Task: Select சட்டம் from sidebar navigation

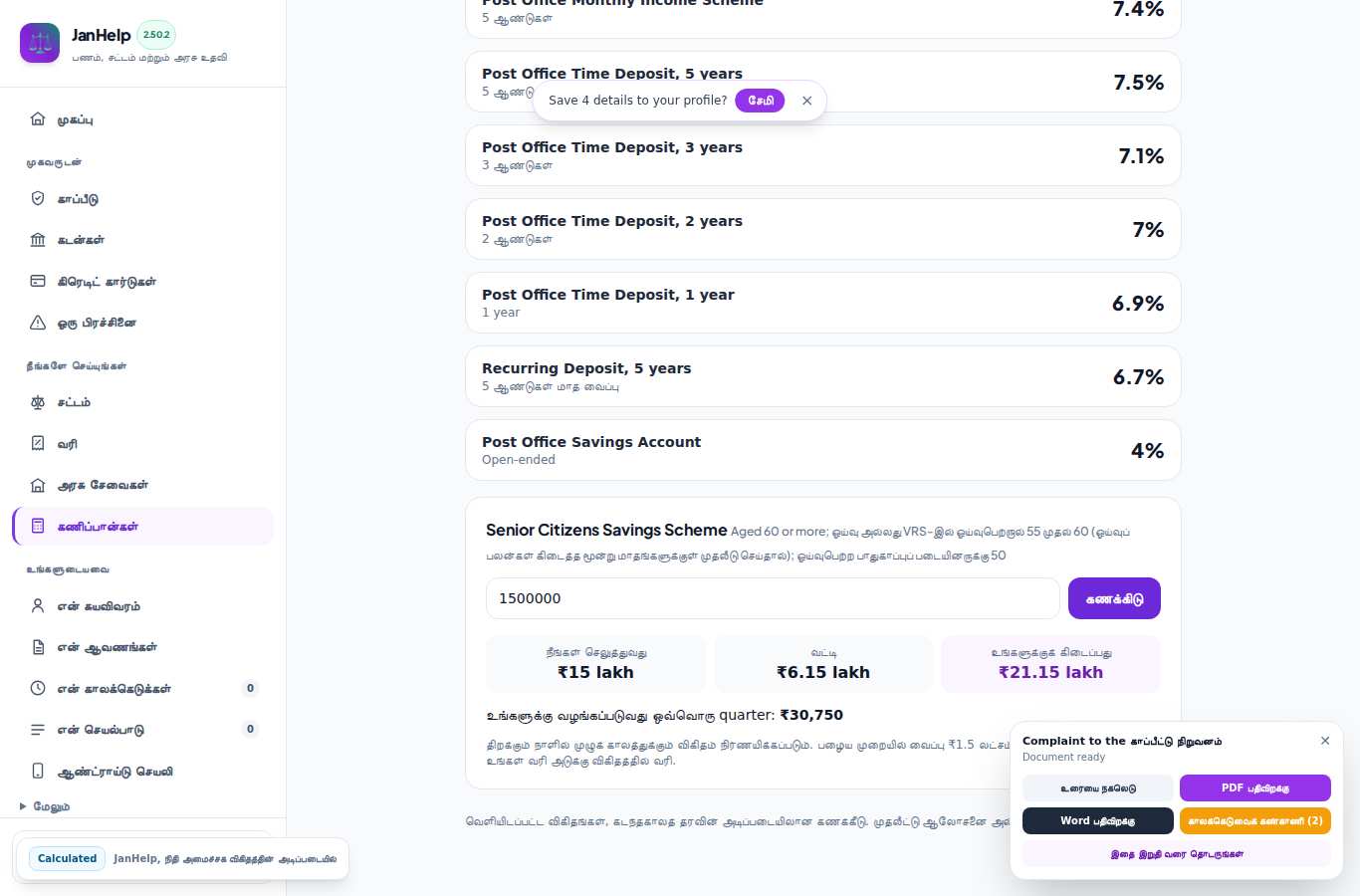Action: pyautogui.click(x=142, y=402)
